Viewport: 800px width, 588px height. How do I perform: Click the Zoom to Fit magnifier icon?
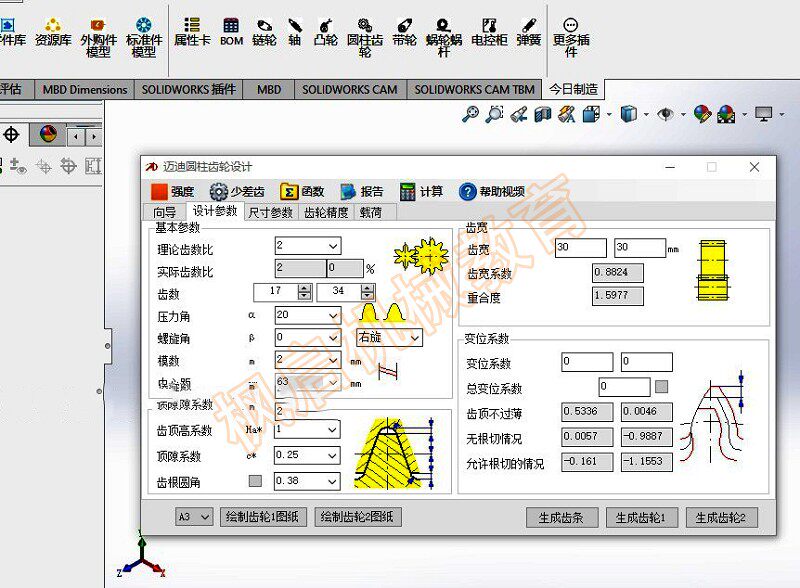pyautogui.click(x=470, y=114)
